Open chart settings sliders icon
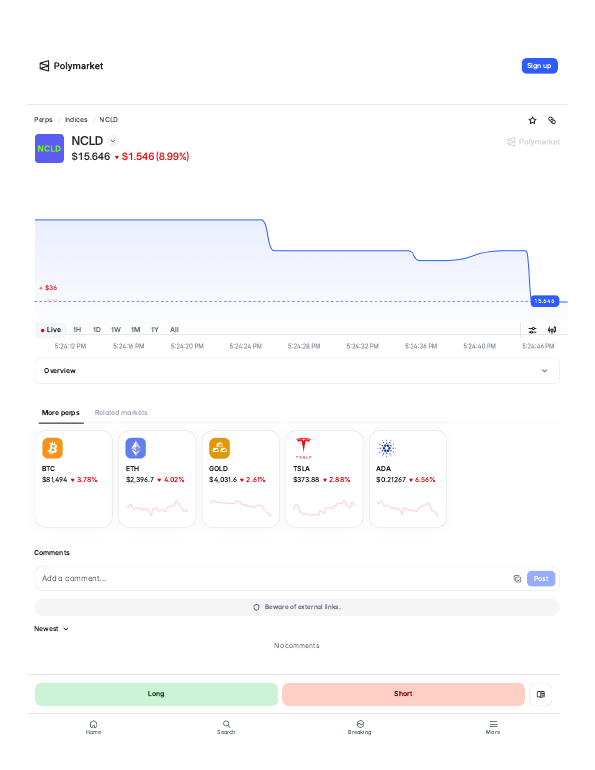Screen dimensions: 595x770 pyautogui.click(x=532, y=330)
